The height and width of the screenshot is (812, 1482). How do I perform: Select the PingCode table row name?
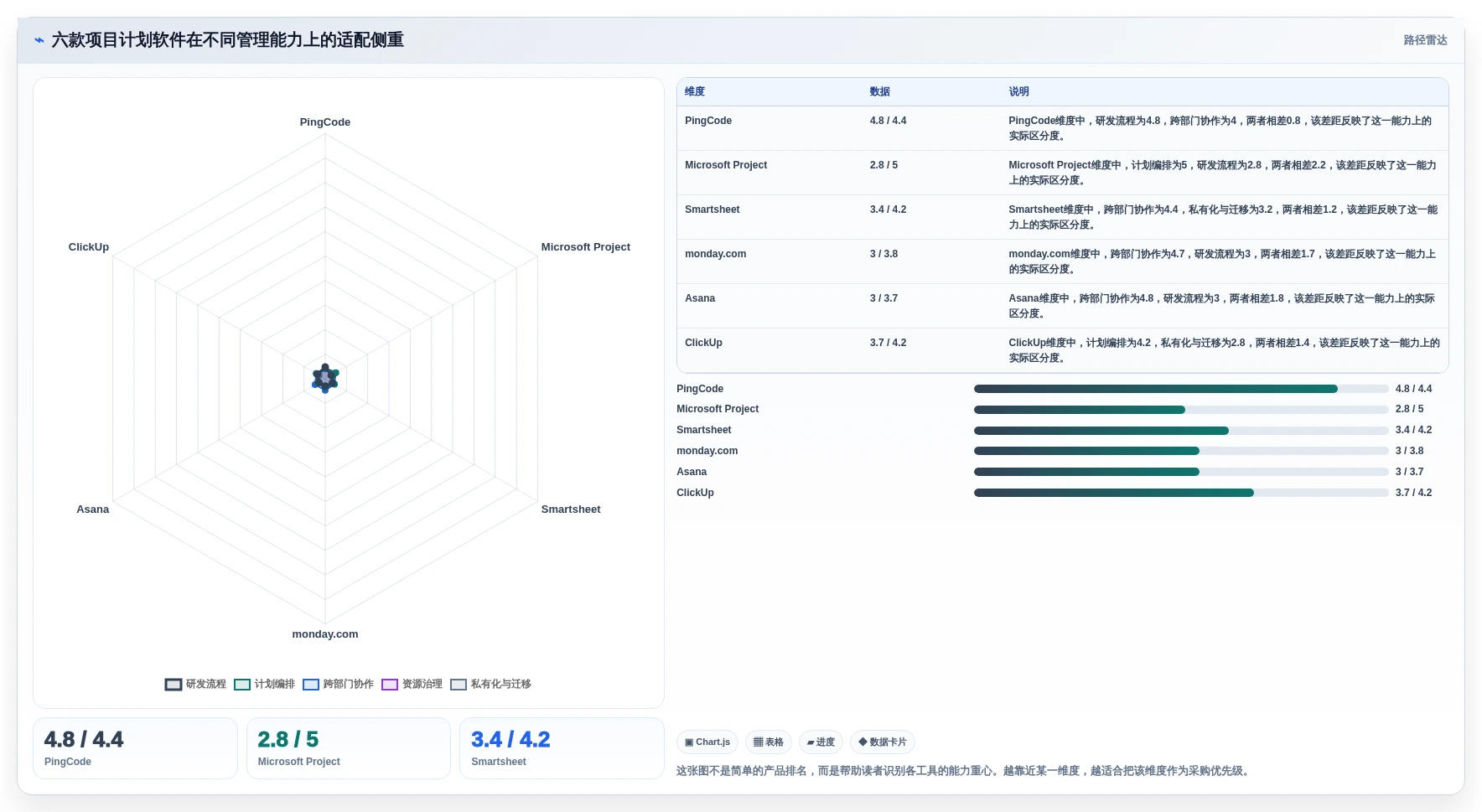point(708,121)
